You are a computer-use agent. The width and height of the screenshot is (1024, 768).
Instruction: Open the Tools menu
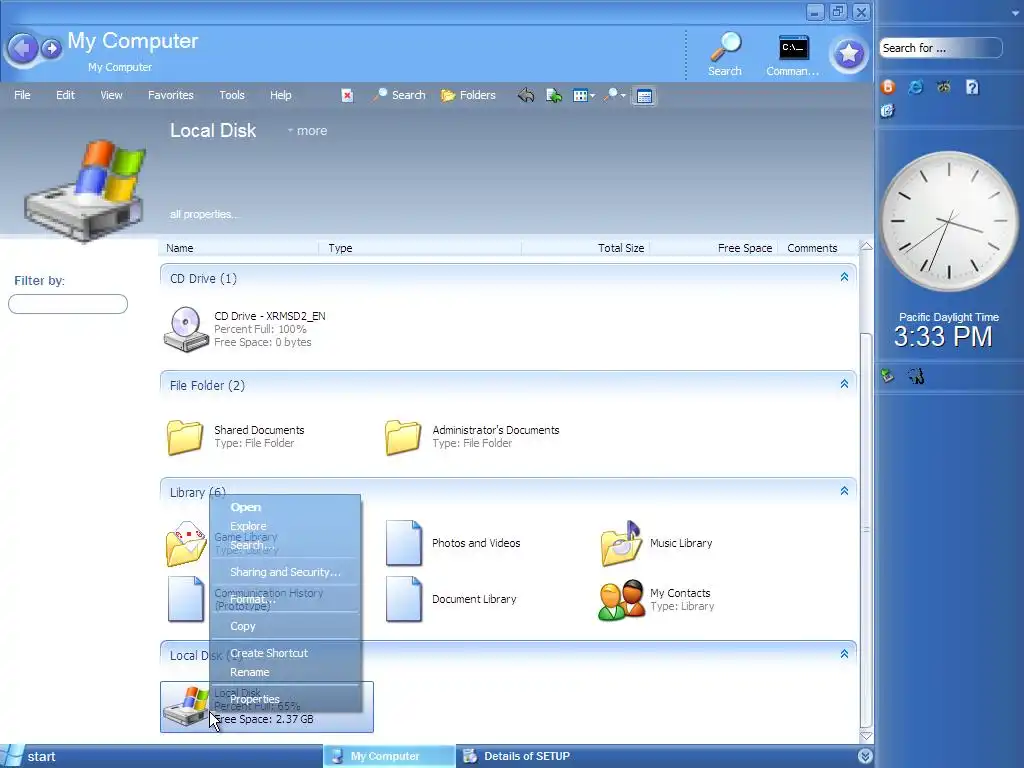(x=232, y=95)
